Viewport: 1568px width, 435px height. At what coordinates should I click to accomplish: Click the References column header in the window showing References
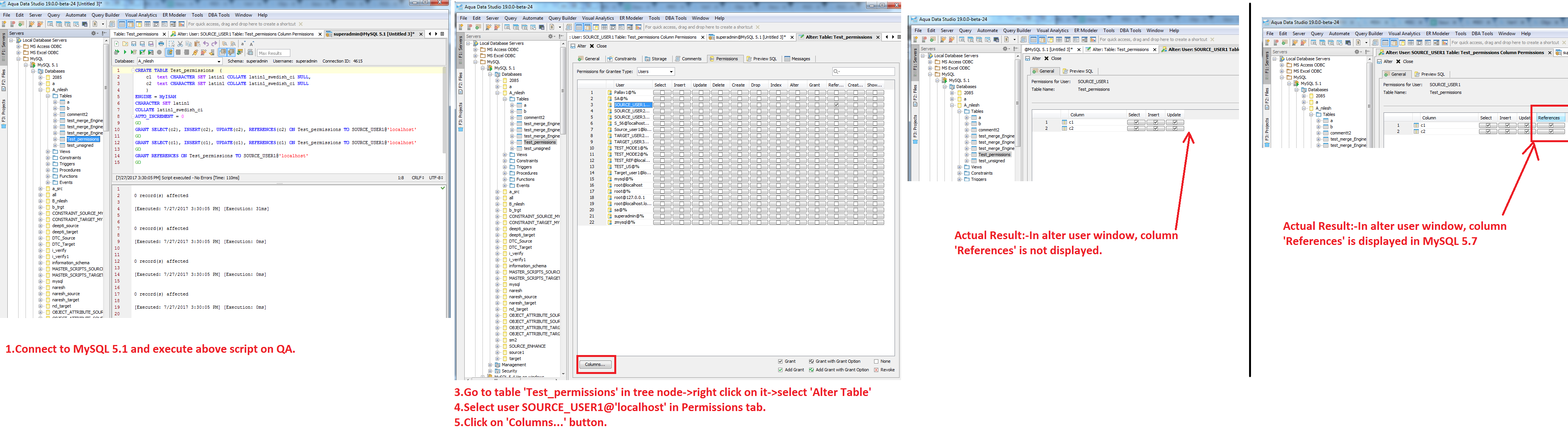coord(1551,117)
